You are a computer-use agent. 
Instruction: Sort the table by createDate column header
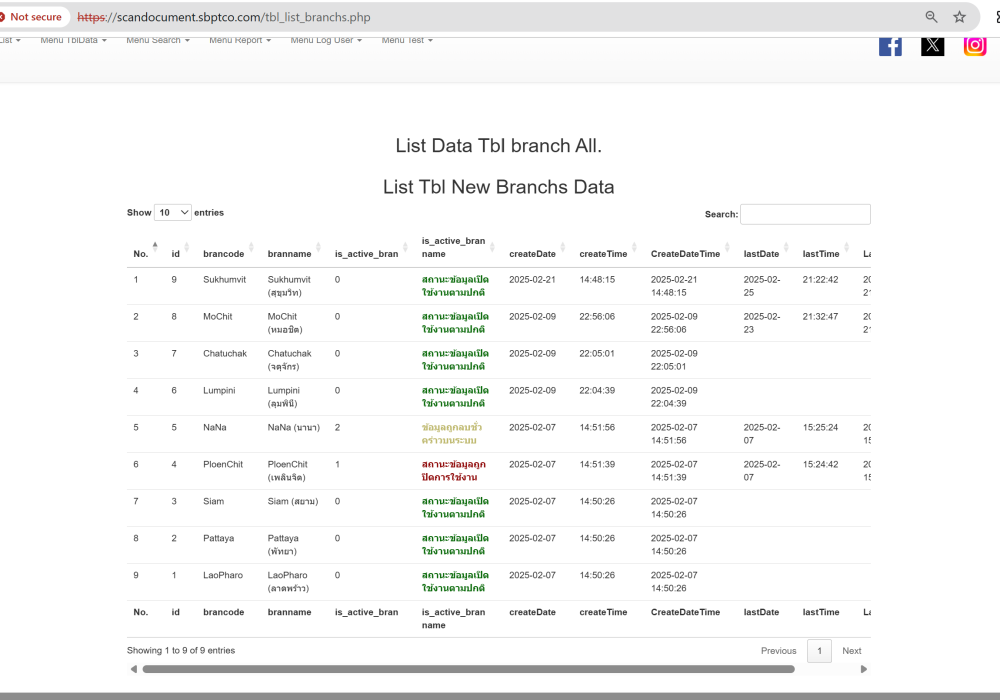click(x=532, y=254)
